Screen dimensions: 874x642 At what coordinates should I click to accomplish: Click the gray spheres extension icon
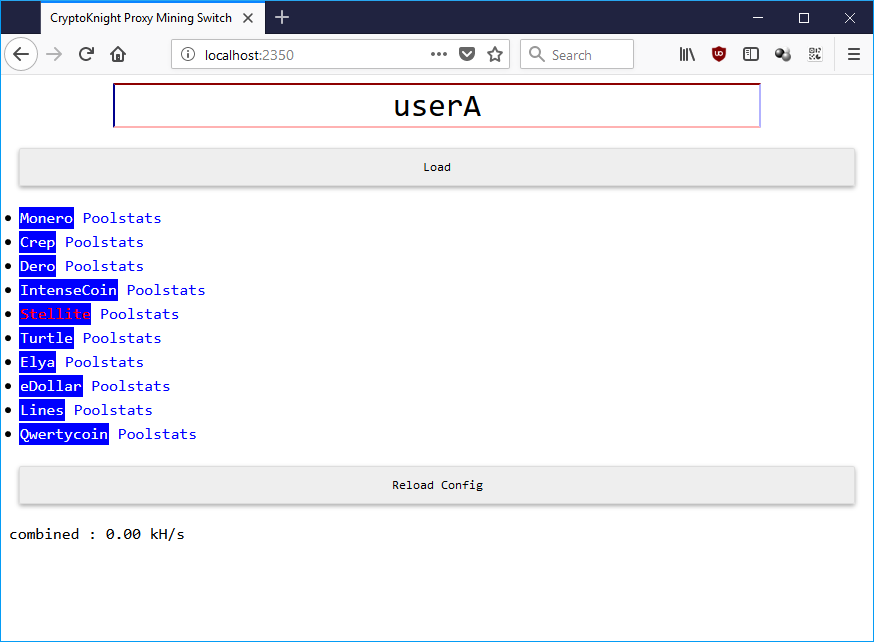pos(783,54)
